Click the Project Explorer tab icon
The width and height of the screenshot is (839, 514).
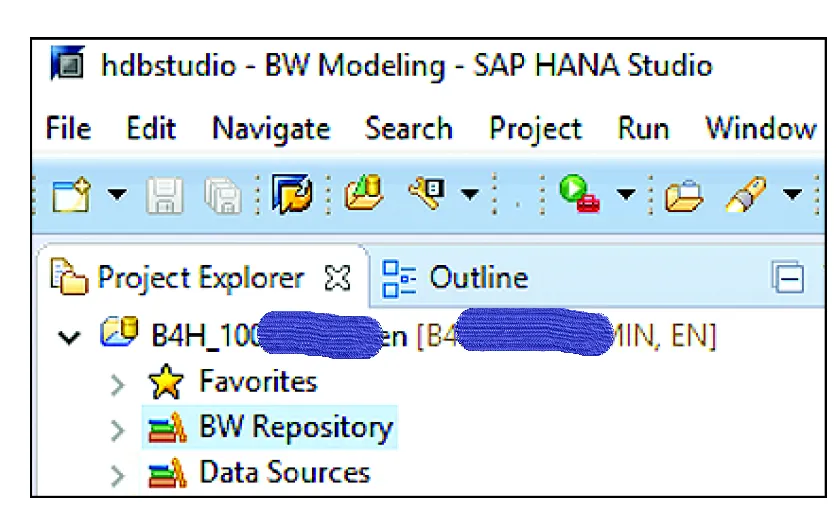[x=68, y=277]
